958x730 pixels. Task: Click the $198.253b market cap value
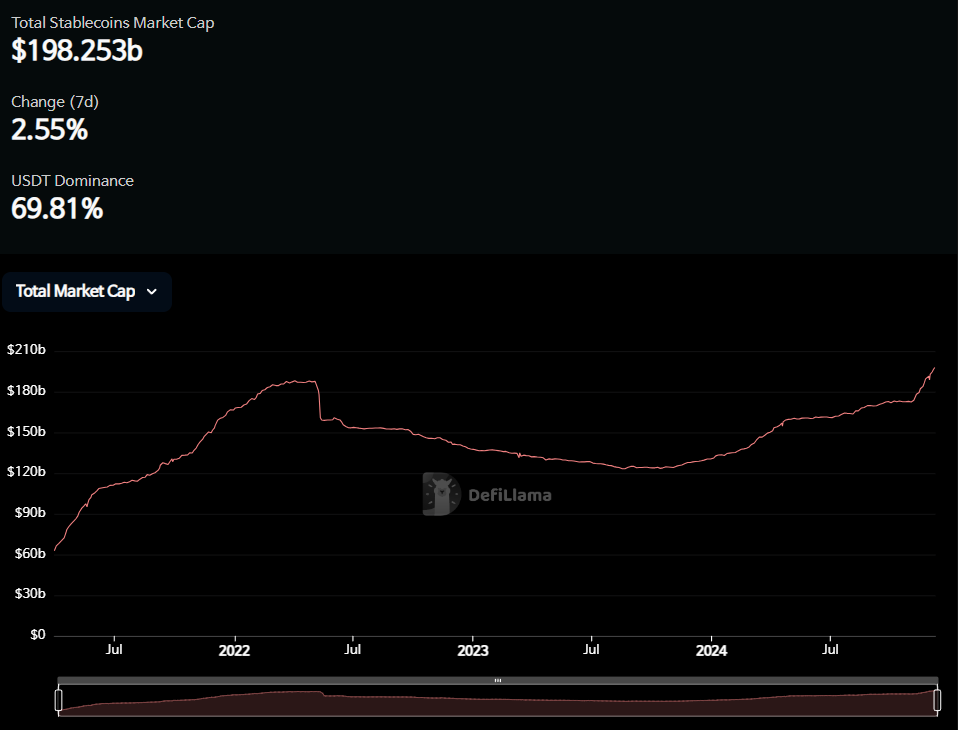77,51
